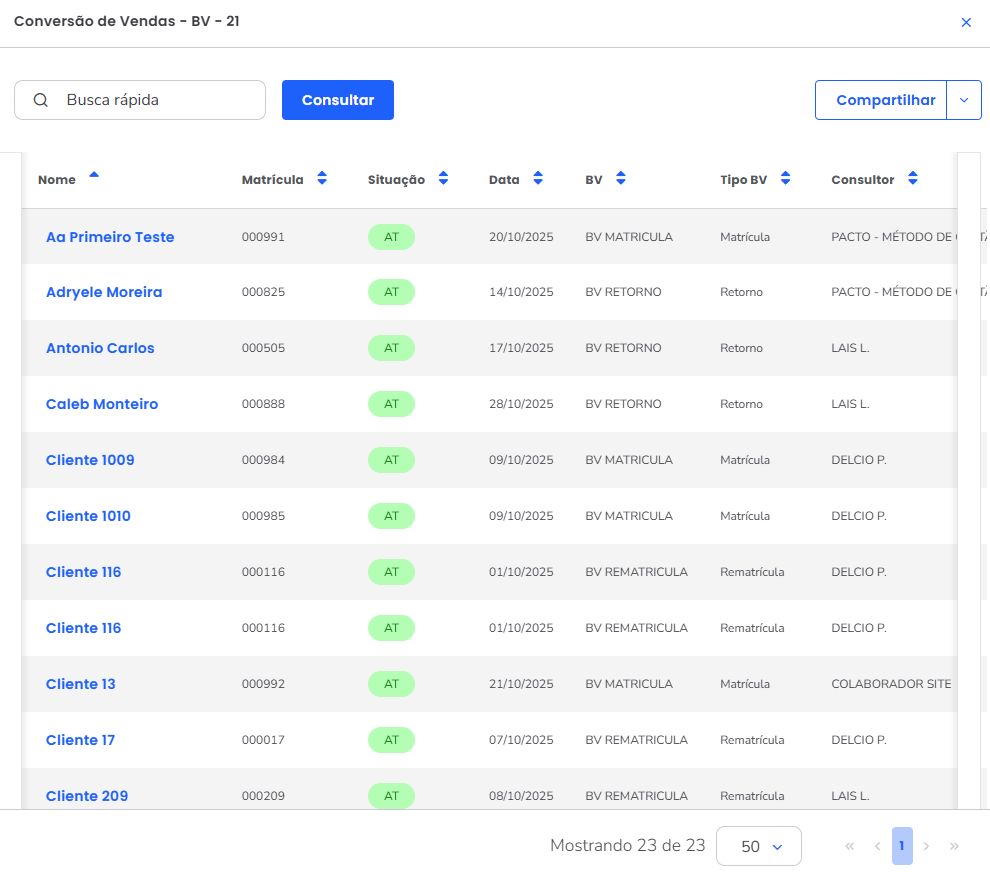Open the 50 rows-per-page dropdown

point(759,846)
